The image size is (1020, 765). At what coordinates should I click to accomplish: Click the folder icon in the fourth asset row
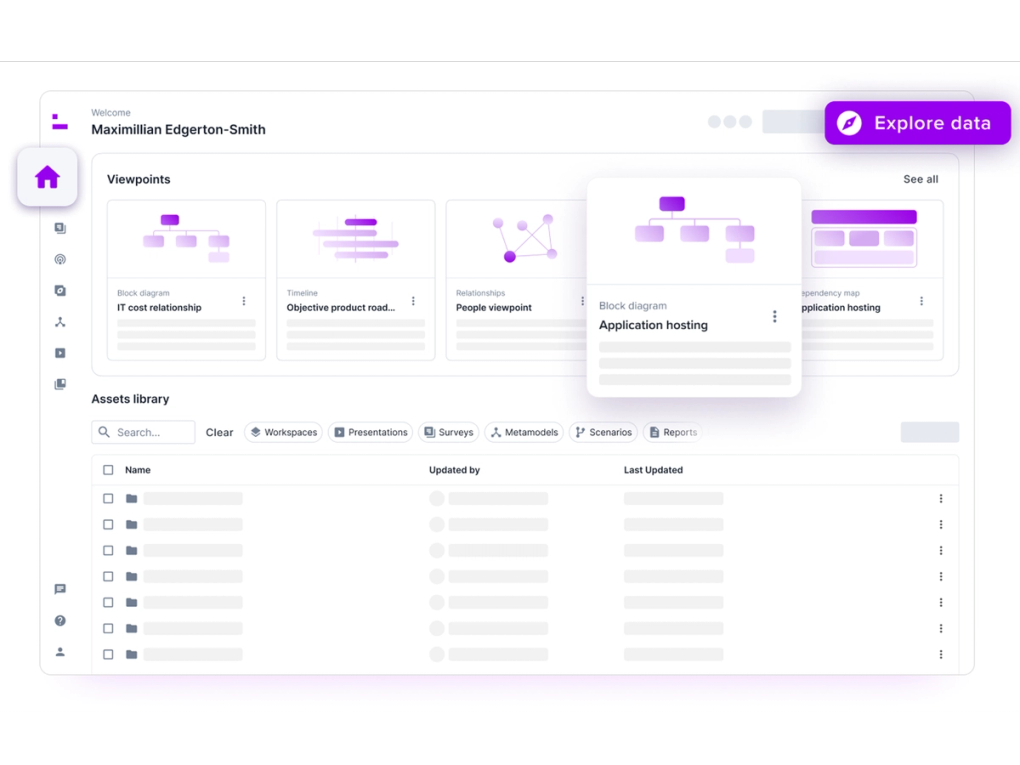pos(131,577)
